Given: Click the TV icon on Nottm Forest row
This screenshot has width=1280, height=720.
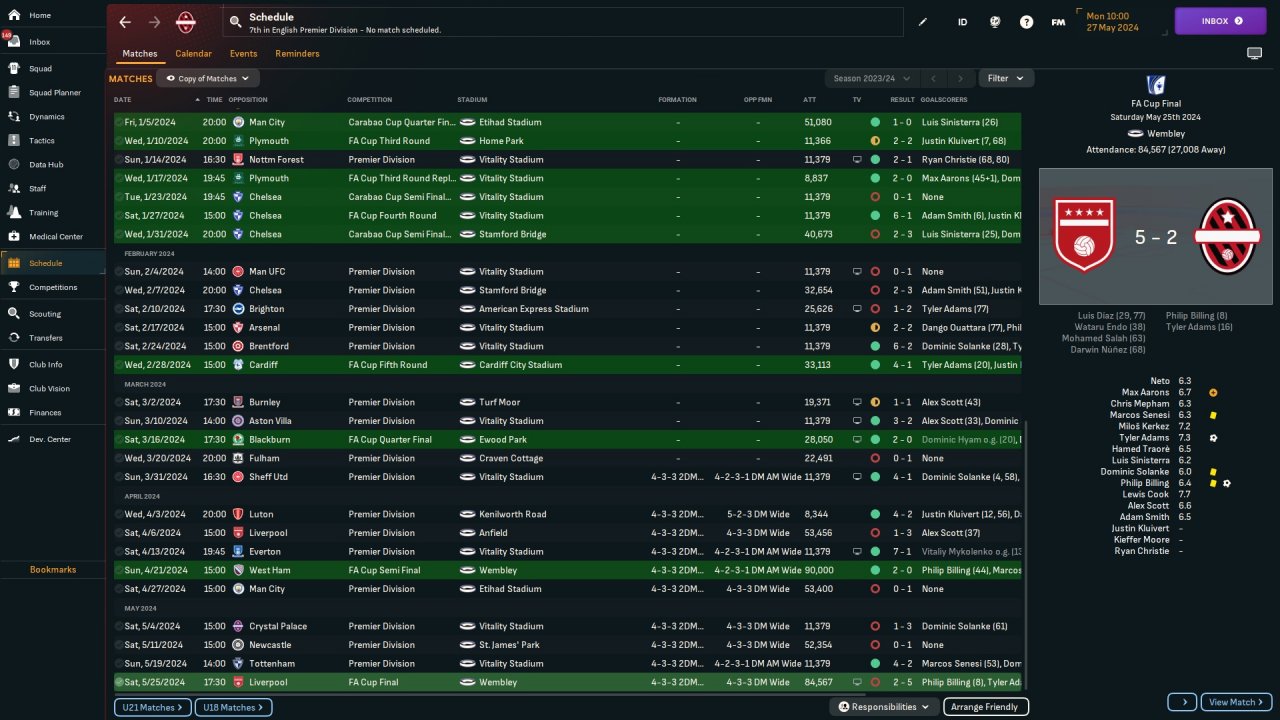Looking at the screenshot, I should pos(857,159).
